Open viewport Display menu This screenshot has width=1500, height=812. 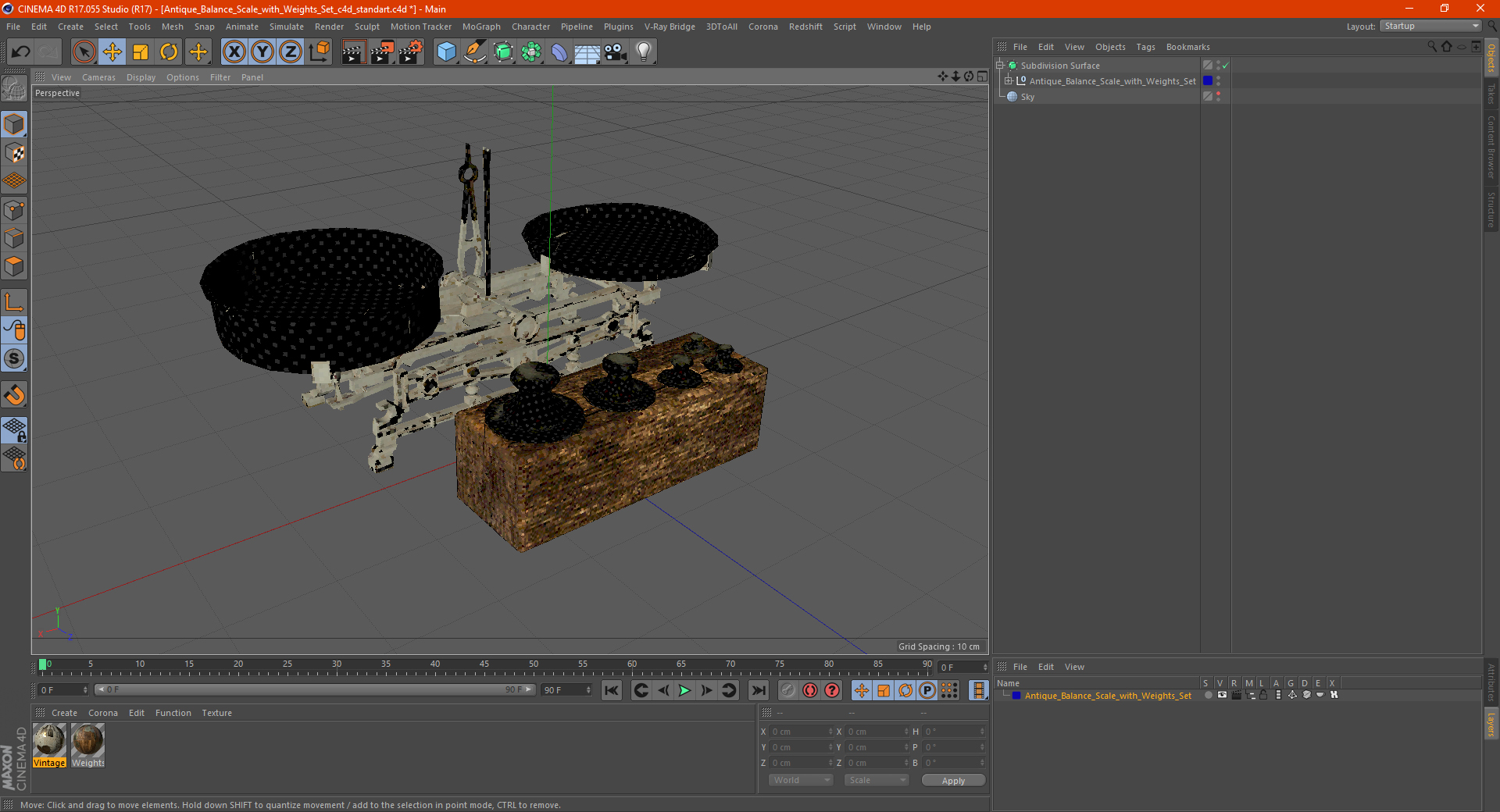pos(141,77)
